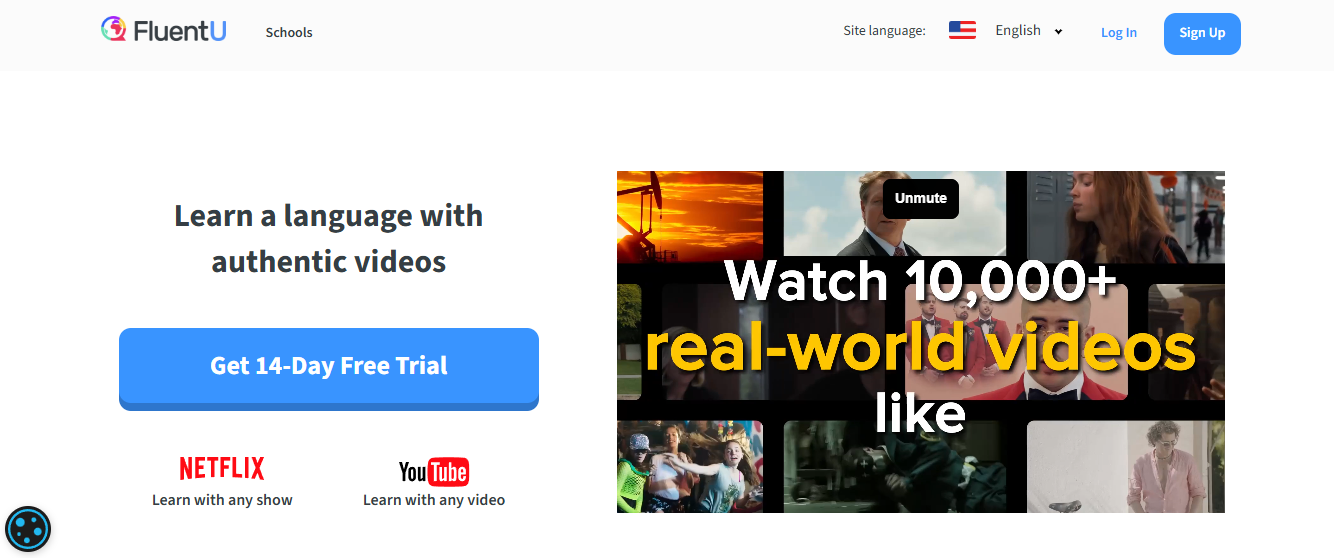This screenshot has height=558, width=1334.
Task: Click the FluentU wordmark text
Action: (181, 31)
